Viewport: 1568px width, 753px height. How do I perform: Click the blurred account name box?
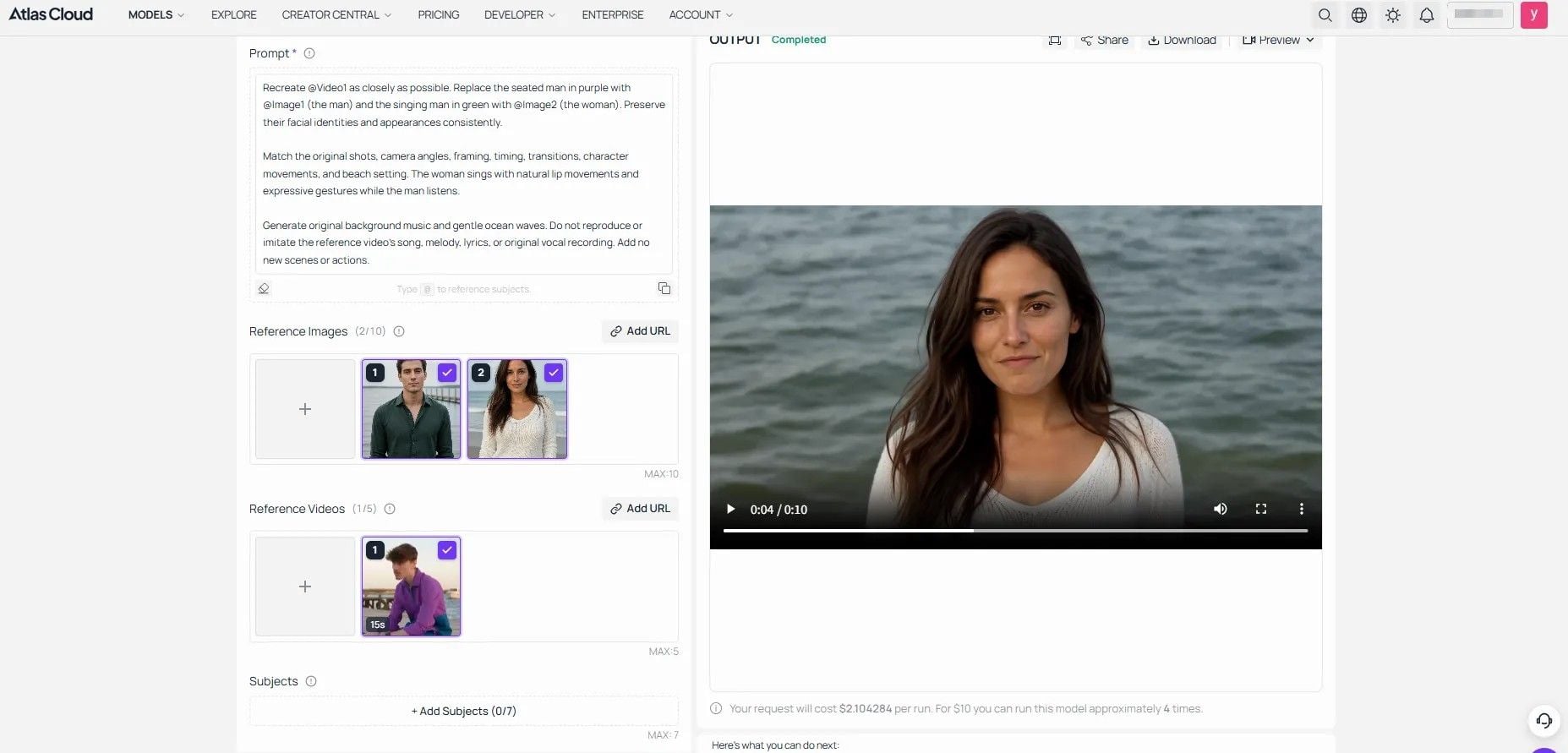pos(1479,15)
